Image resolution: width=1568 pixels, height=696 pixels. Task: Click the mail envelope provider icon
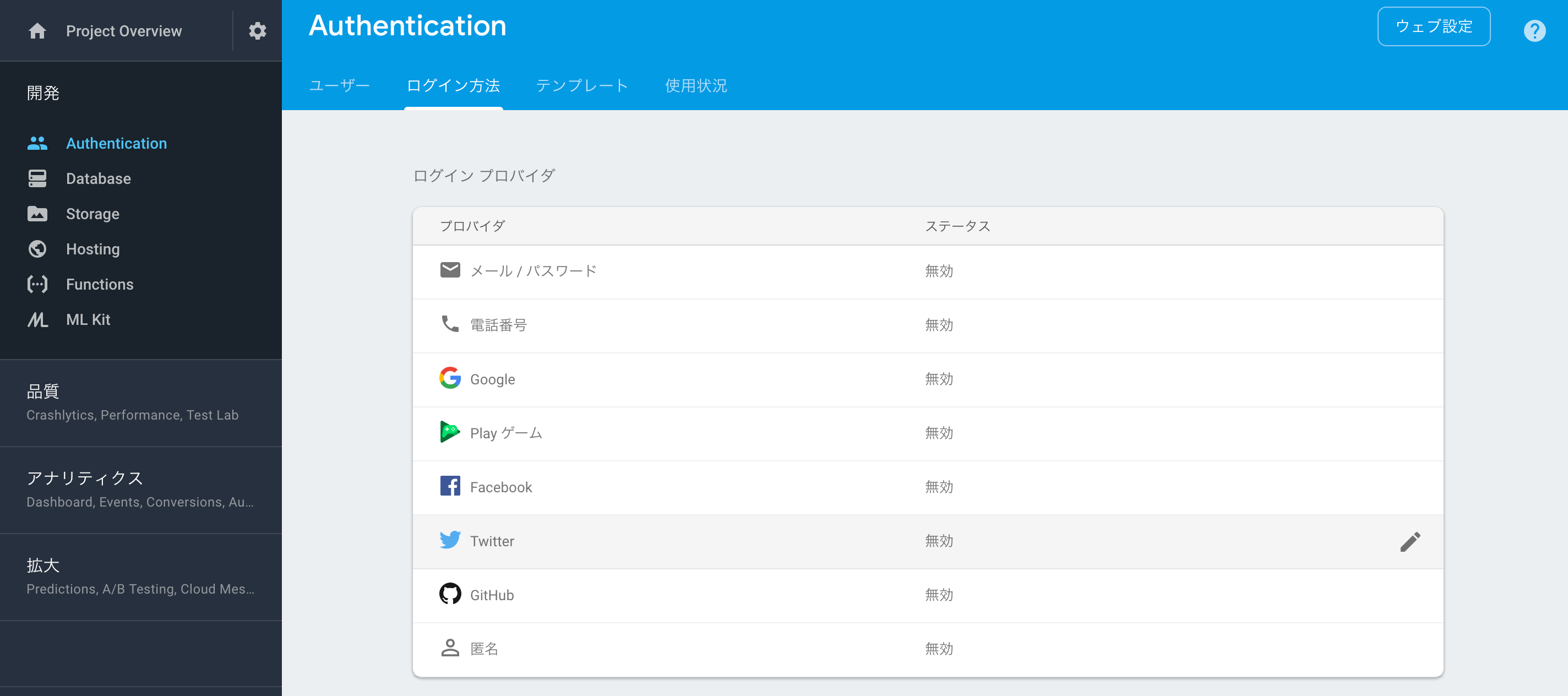pos(450,270)
